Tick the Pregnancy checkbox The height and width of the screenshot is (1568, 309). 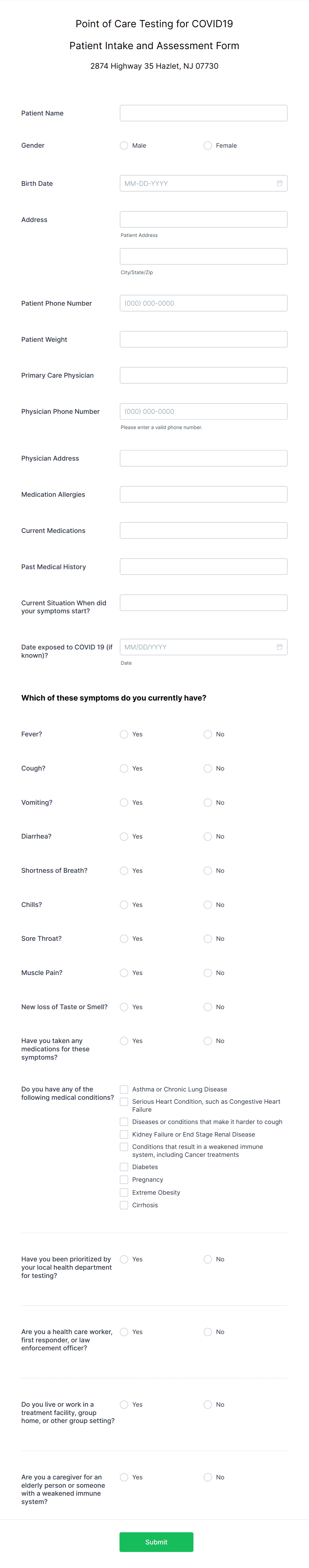[x=124, y=1180]
